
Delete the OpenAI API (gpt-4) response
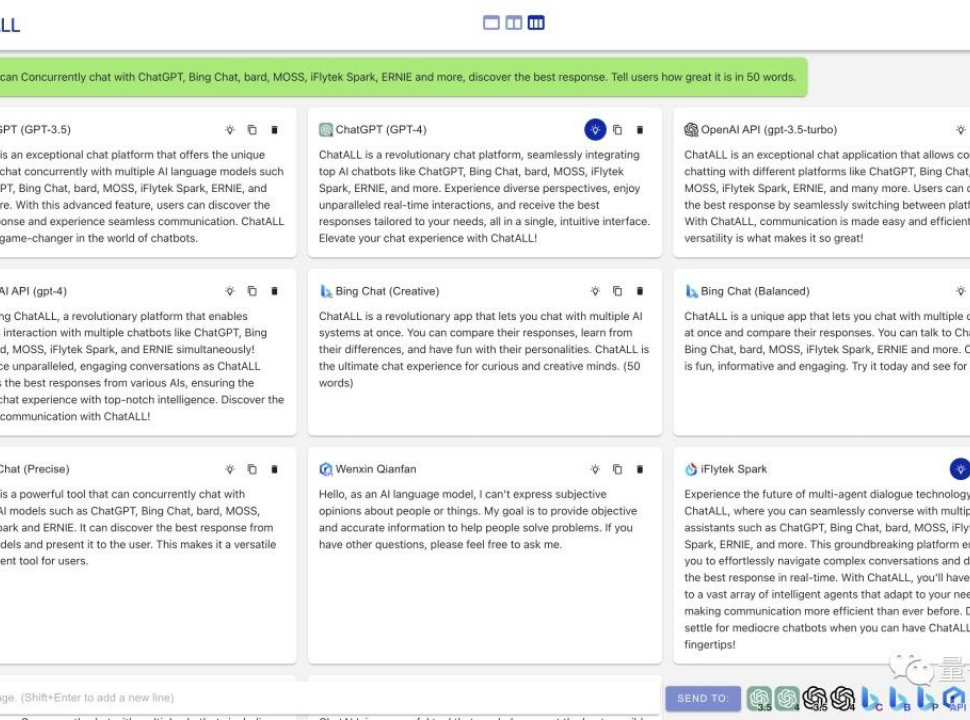274,291
